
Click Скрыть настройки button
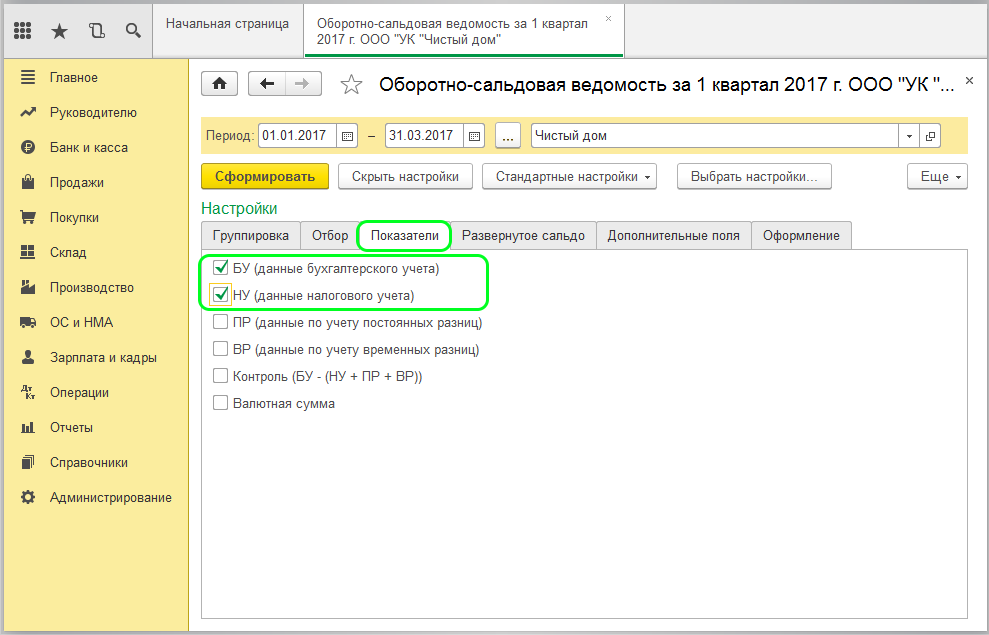[x=405, y=177]
